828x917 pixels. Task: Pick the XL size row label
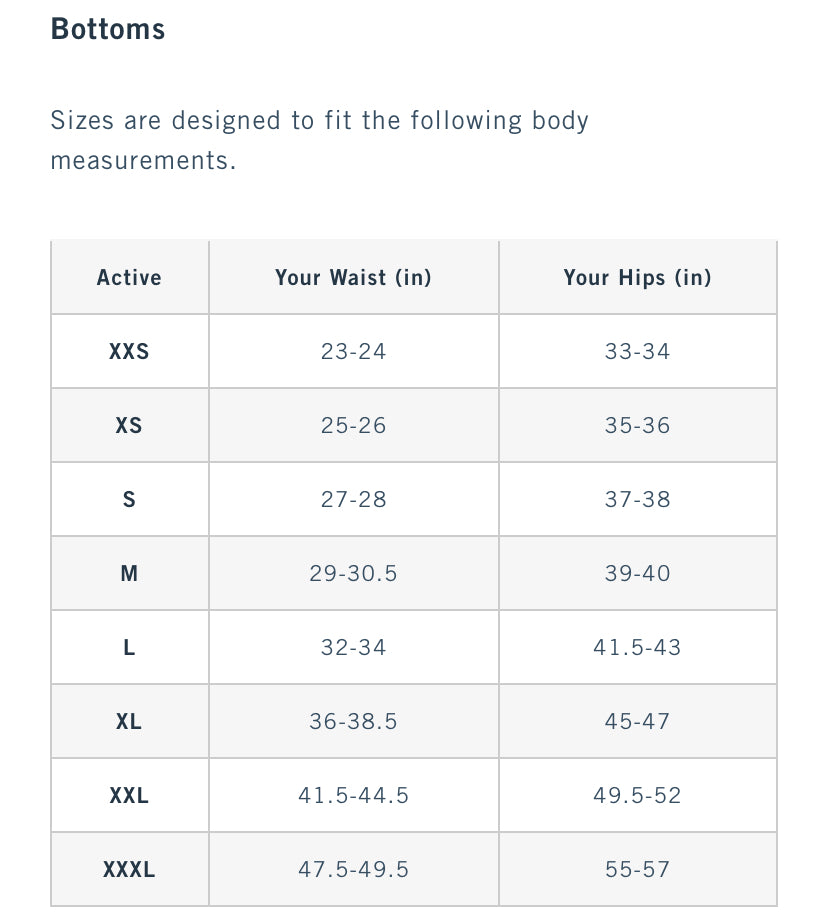129,722
